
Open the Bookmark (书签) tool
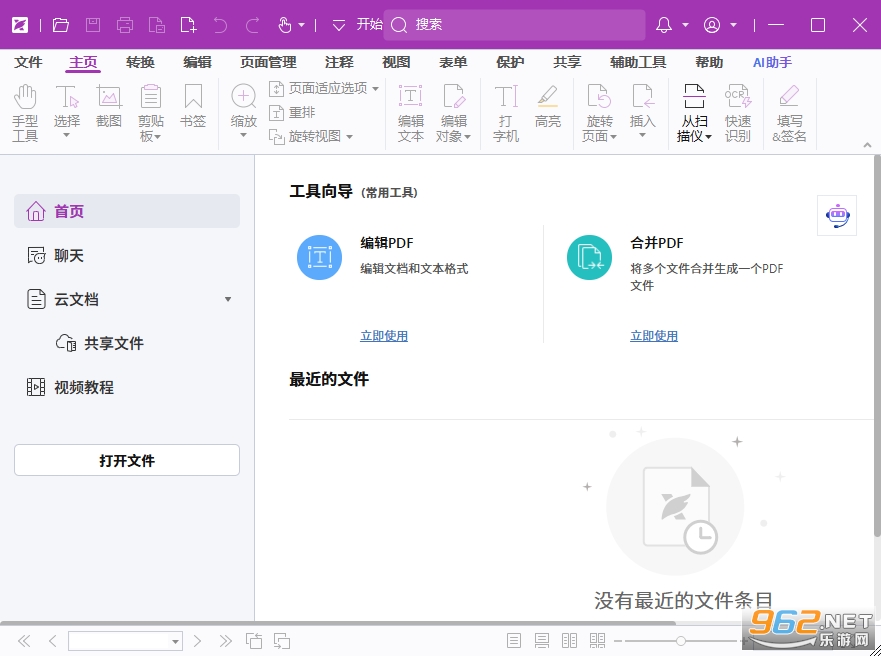[x=193, y=106]
